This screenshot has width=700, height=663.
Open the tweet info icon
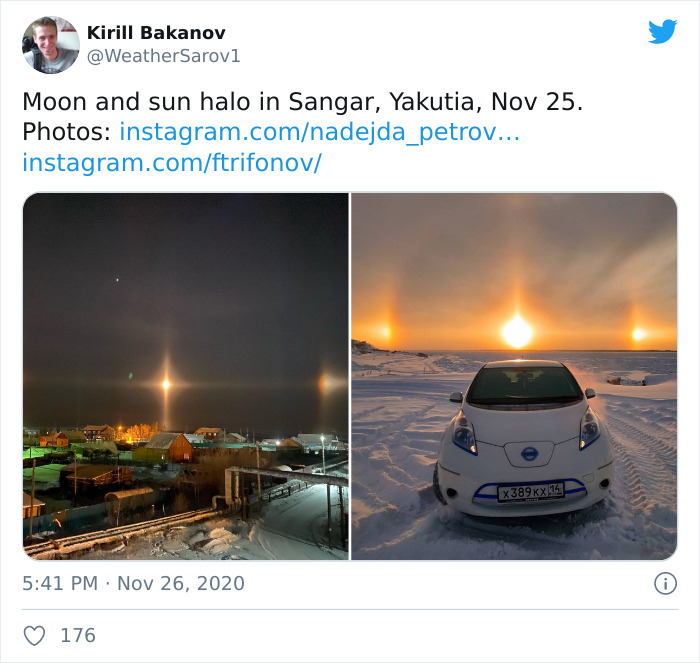pyautogui.click(x=664, y=583)
